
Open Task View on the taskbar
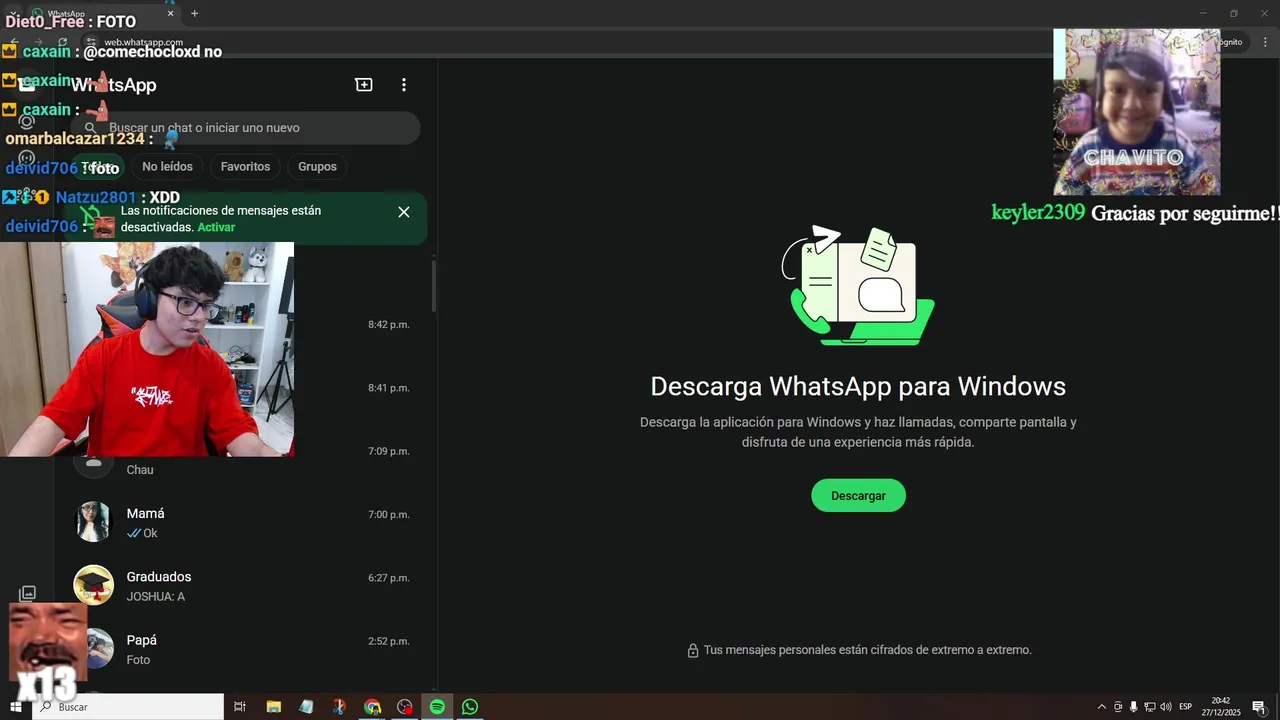tap(240, 707)
